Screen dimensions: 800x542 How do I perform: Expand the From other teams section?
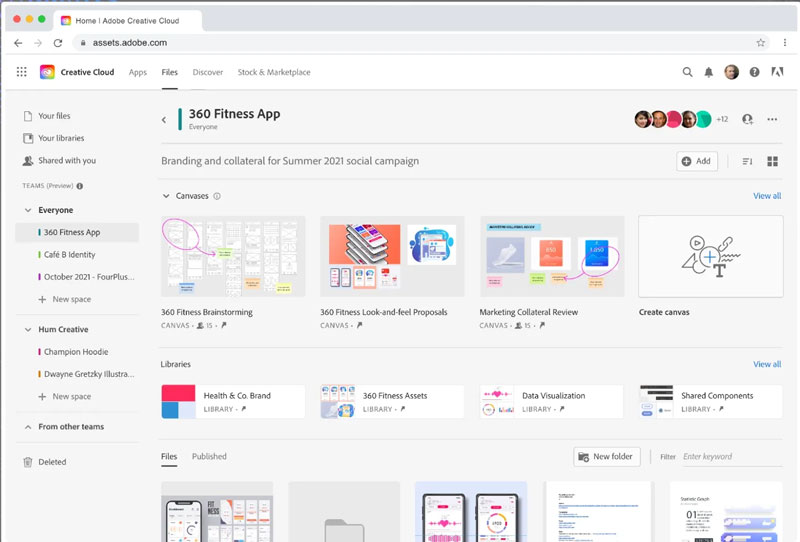pyautogui.click(x=28, y=427)
